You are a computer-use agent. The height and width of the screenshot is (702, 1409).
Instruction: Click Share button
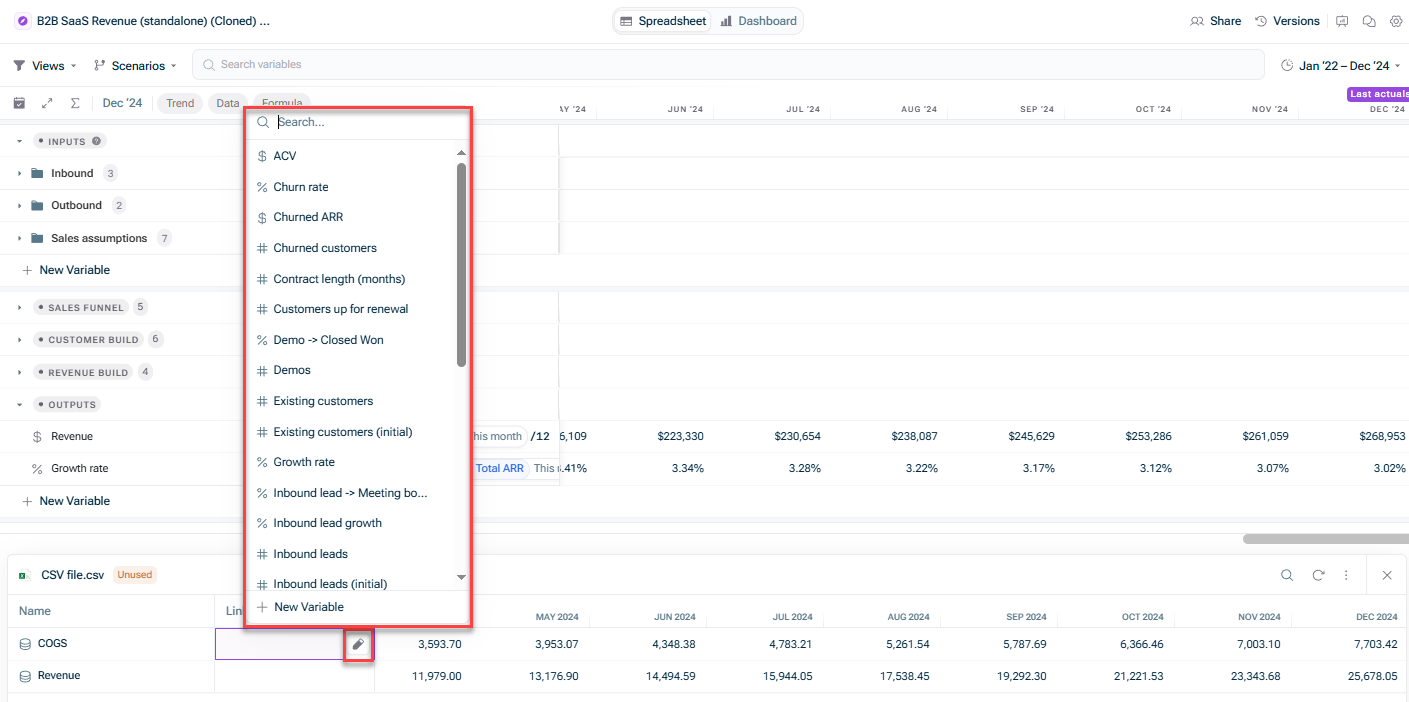click(x=1215, y=21)
